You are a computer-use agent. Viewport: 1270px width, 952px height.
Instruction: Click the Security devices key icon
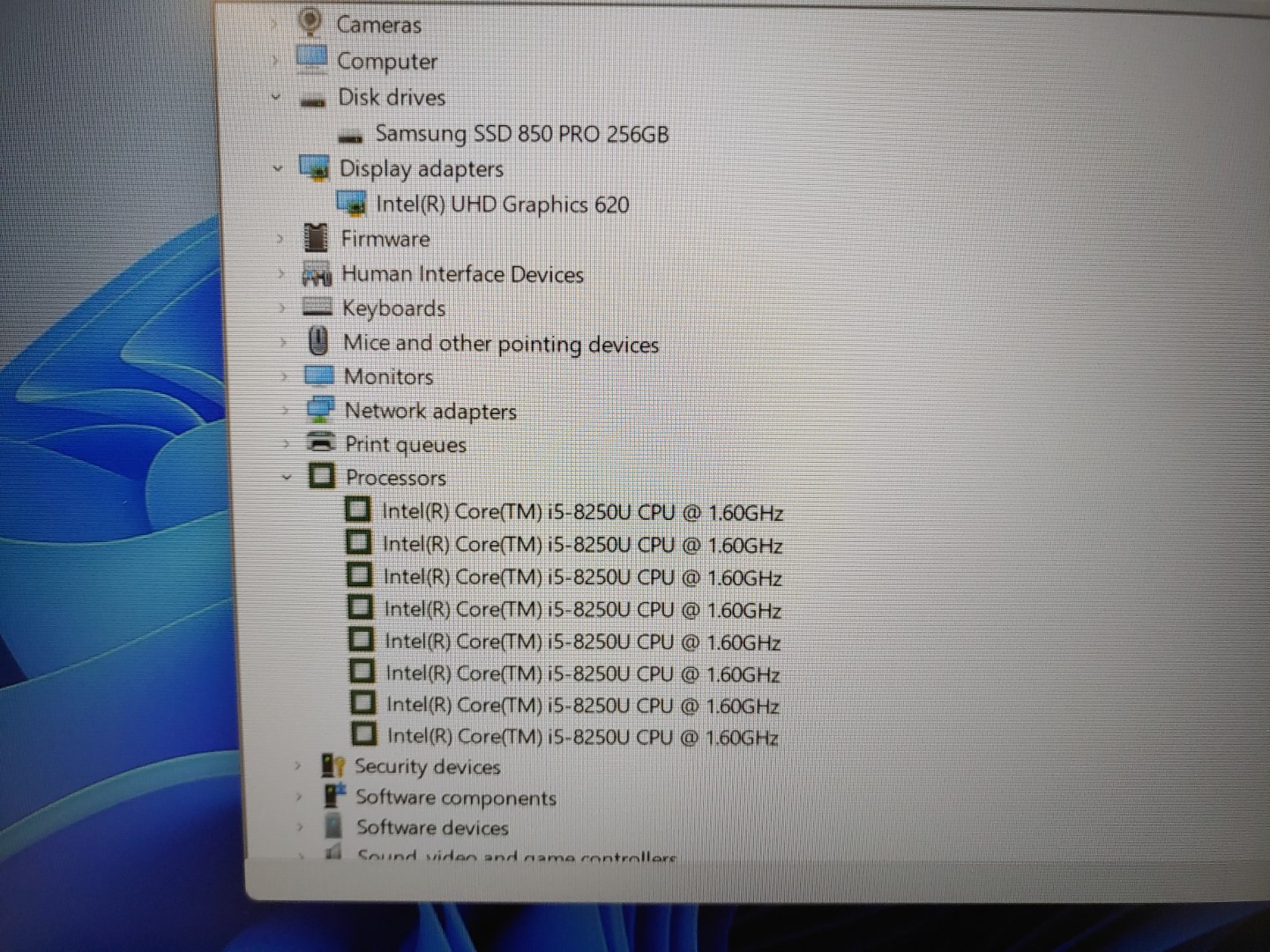tap(332, 765)
